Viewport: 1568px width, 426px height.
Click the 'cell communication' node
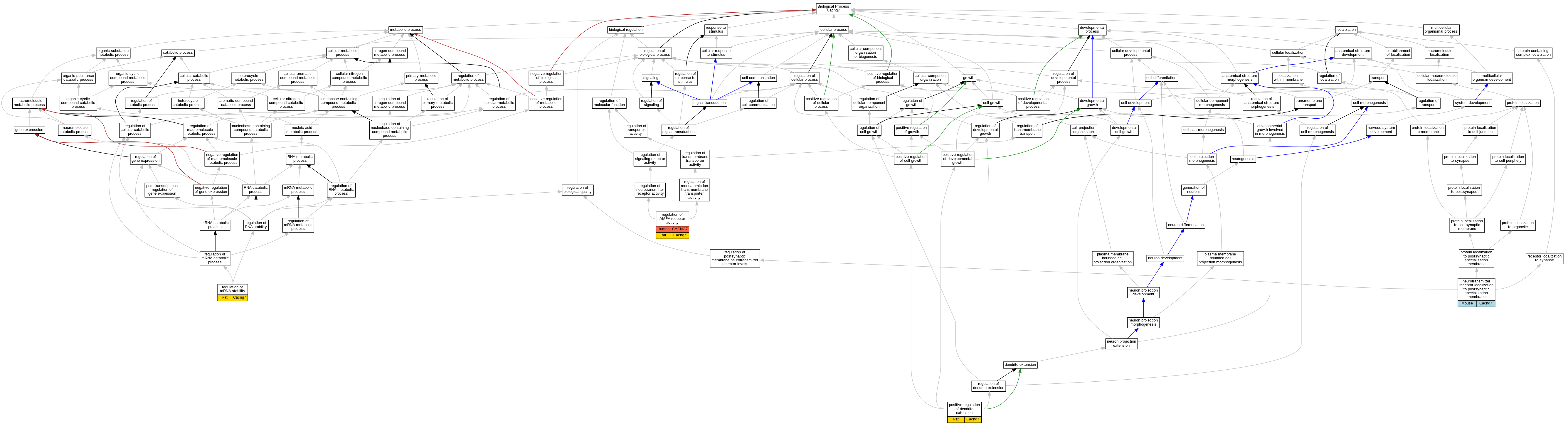click(758, 78)
